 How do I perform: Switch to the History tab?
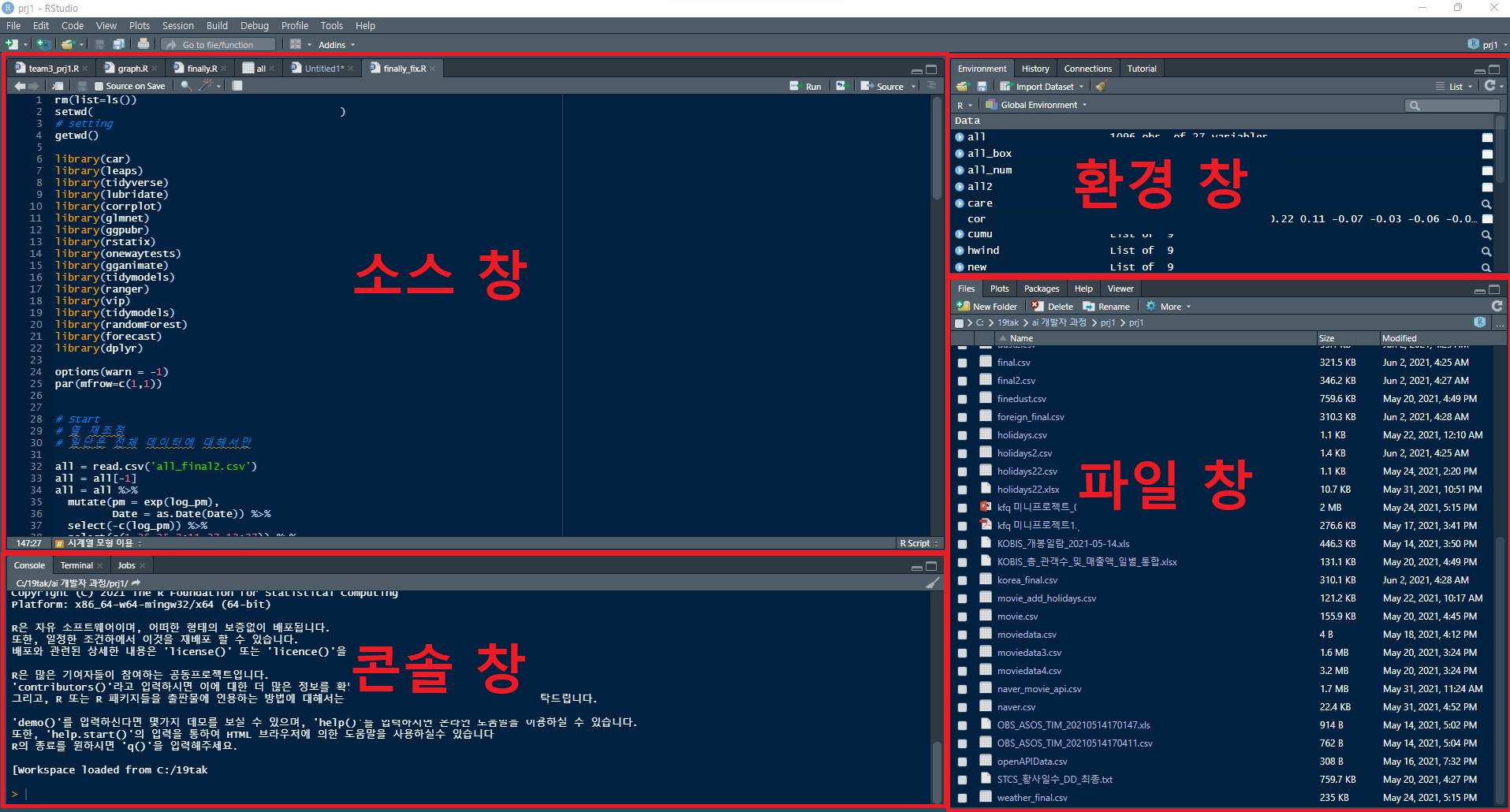pyautogui.click(x=1035, y=69)
